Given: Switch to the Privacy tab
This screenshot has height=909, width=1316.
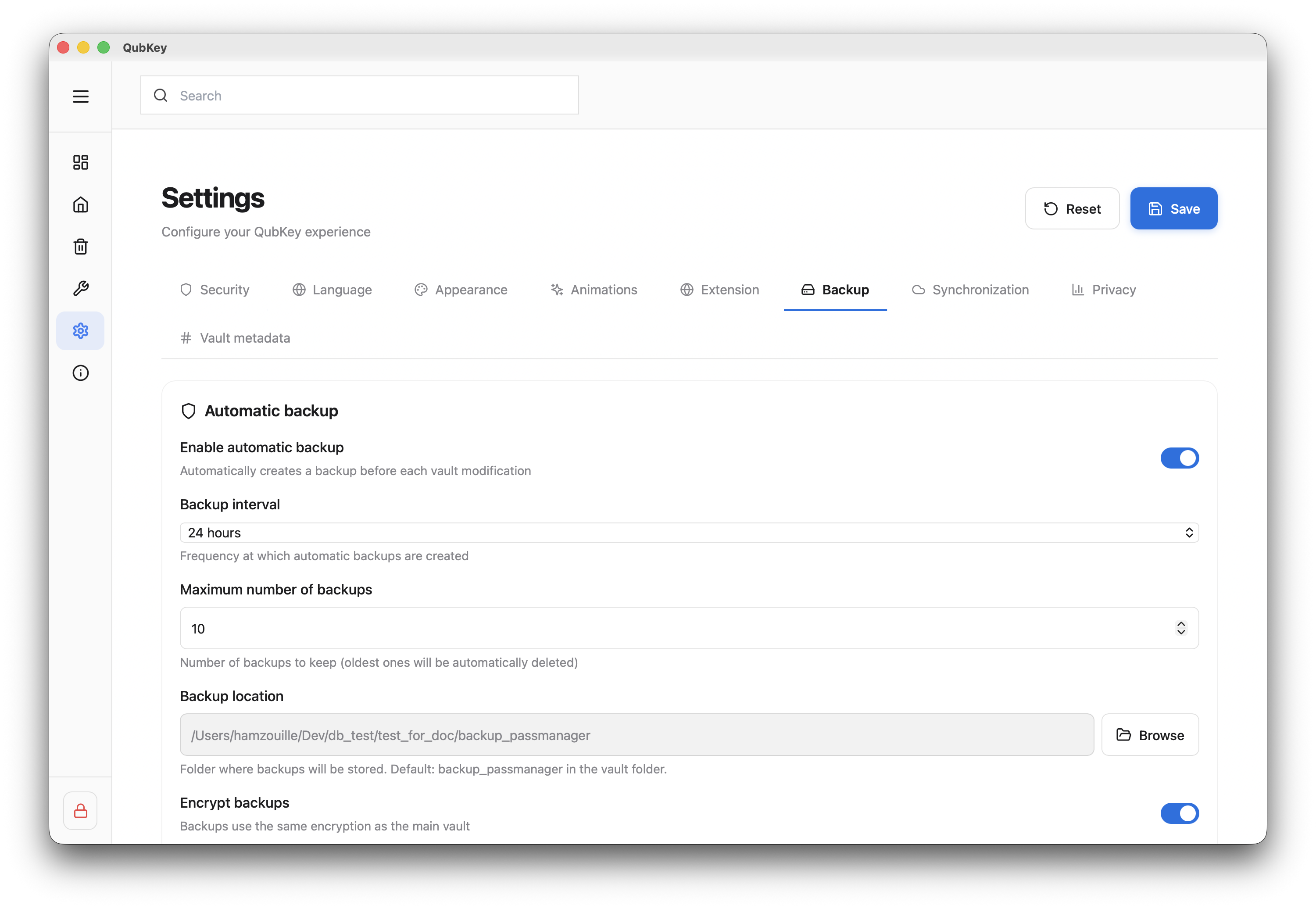Looking at the screenshot, I should point(1103,290).
